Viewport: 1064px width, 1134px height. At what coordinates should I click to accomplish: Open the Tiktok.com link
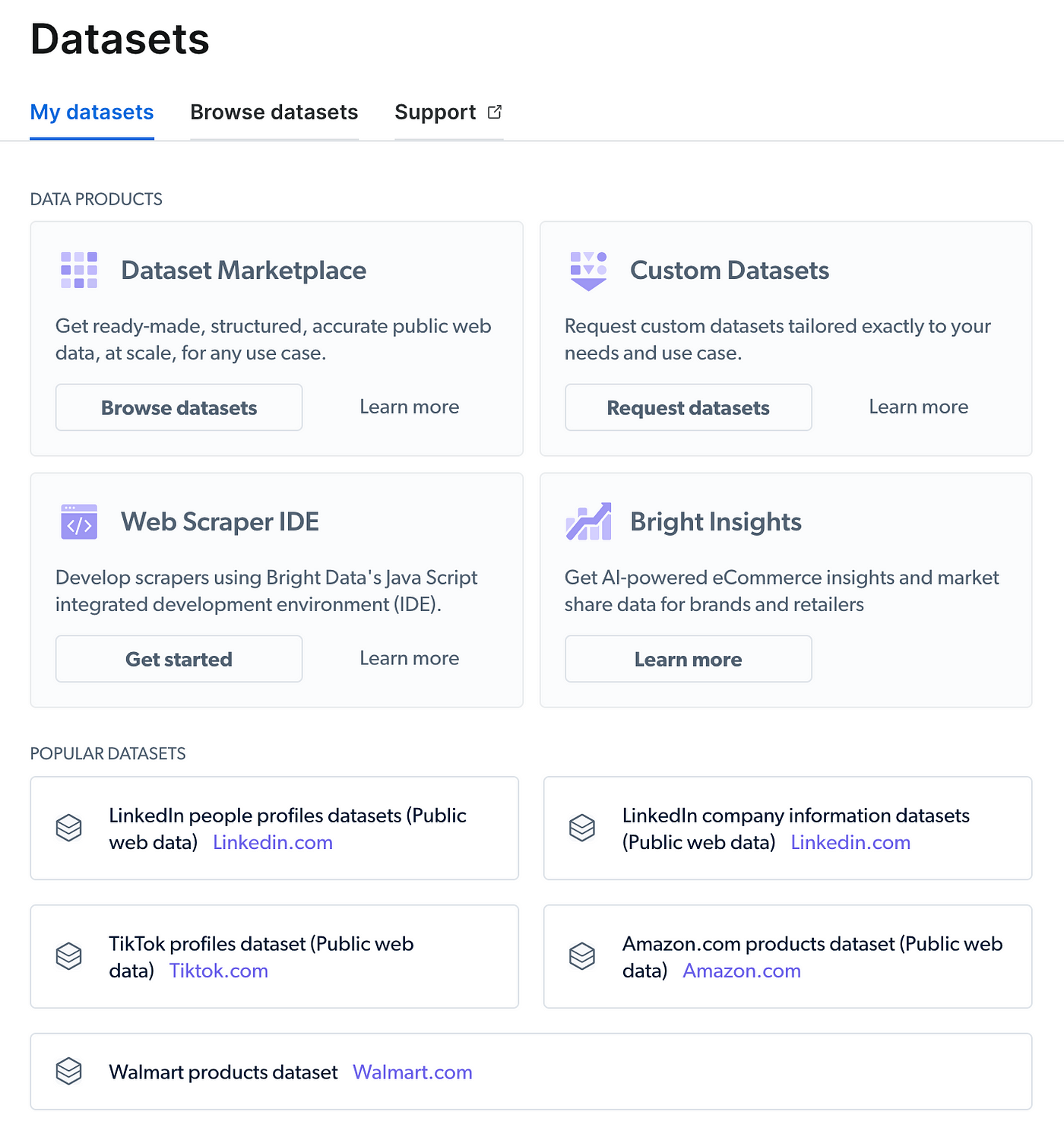[219, 971]
